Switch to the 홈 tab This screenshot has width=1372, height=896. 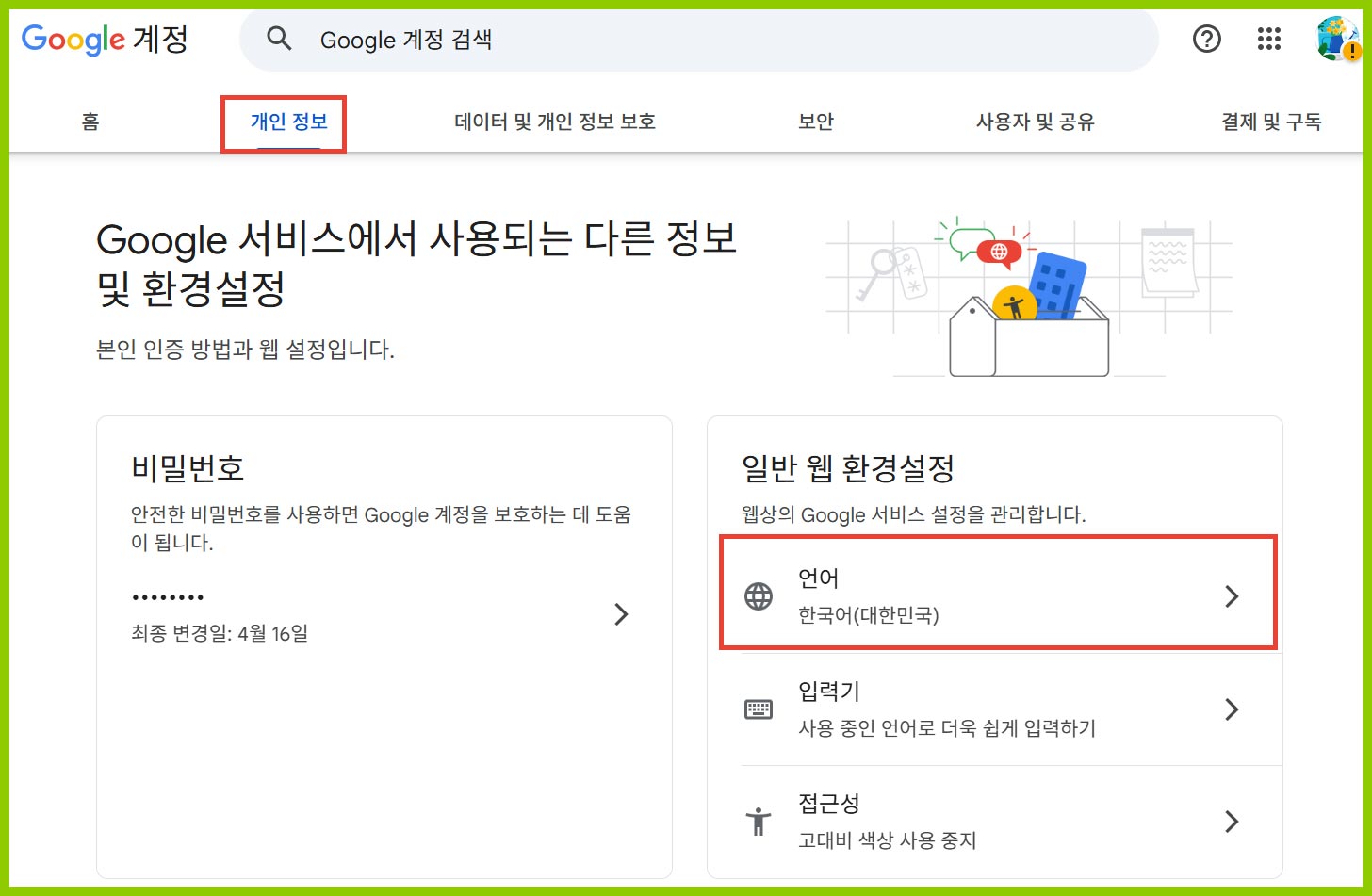(90, 122)
